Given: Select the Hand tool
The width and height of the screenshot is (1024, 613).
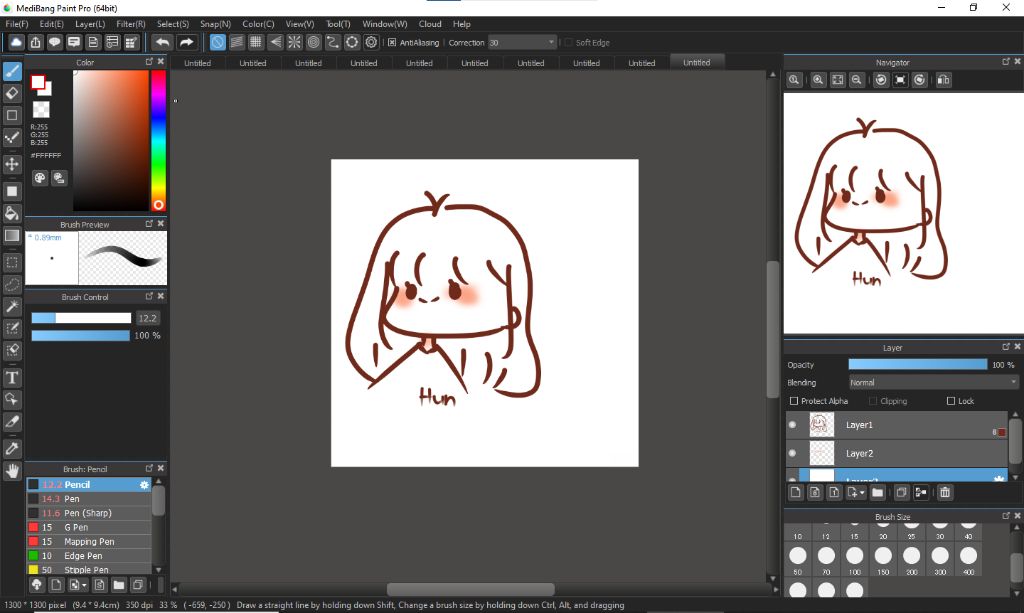Looking at the screenshot, I should click(12, 471).
